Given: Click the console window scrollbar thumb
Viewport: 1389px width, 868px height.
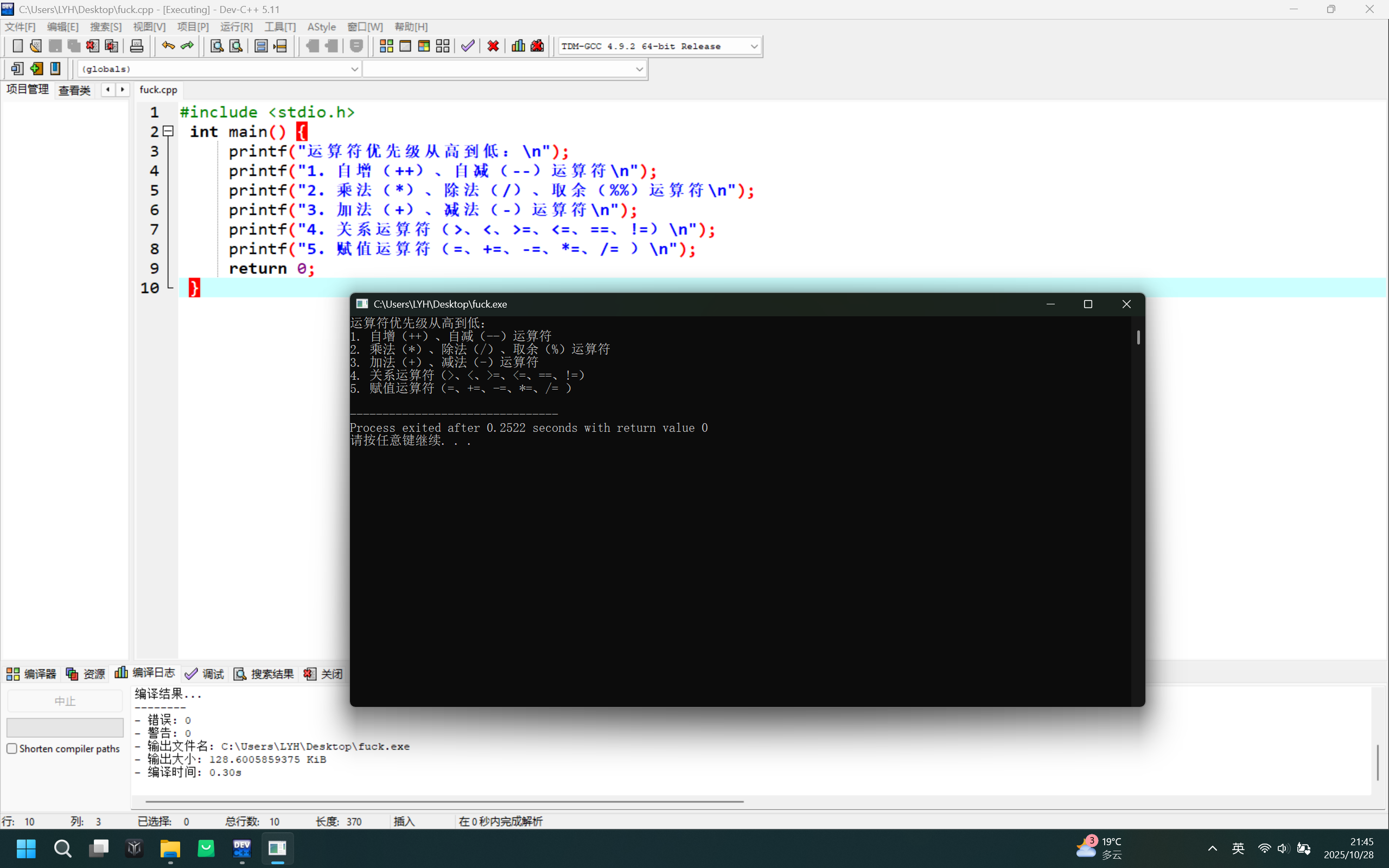Looking at the screenshot, I should click(x=1138, y=337).
